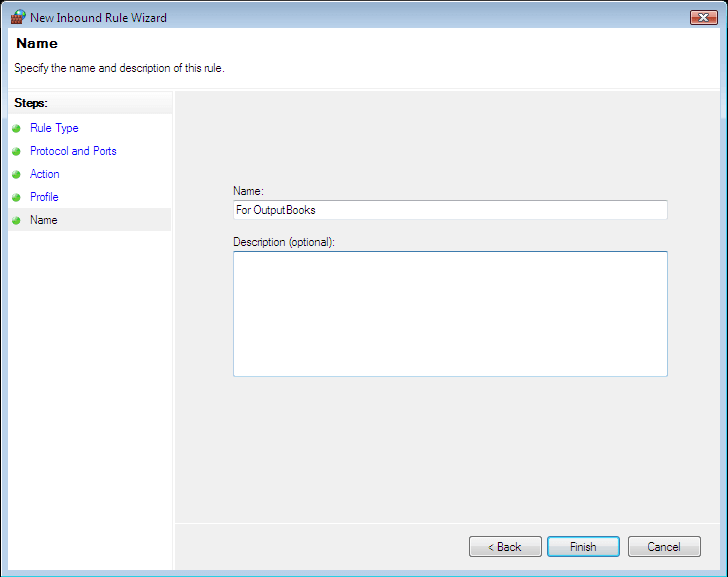728x577 pixels.
Task: Jump to the Action step
Action: click(45, 174)
